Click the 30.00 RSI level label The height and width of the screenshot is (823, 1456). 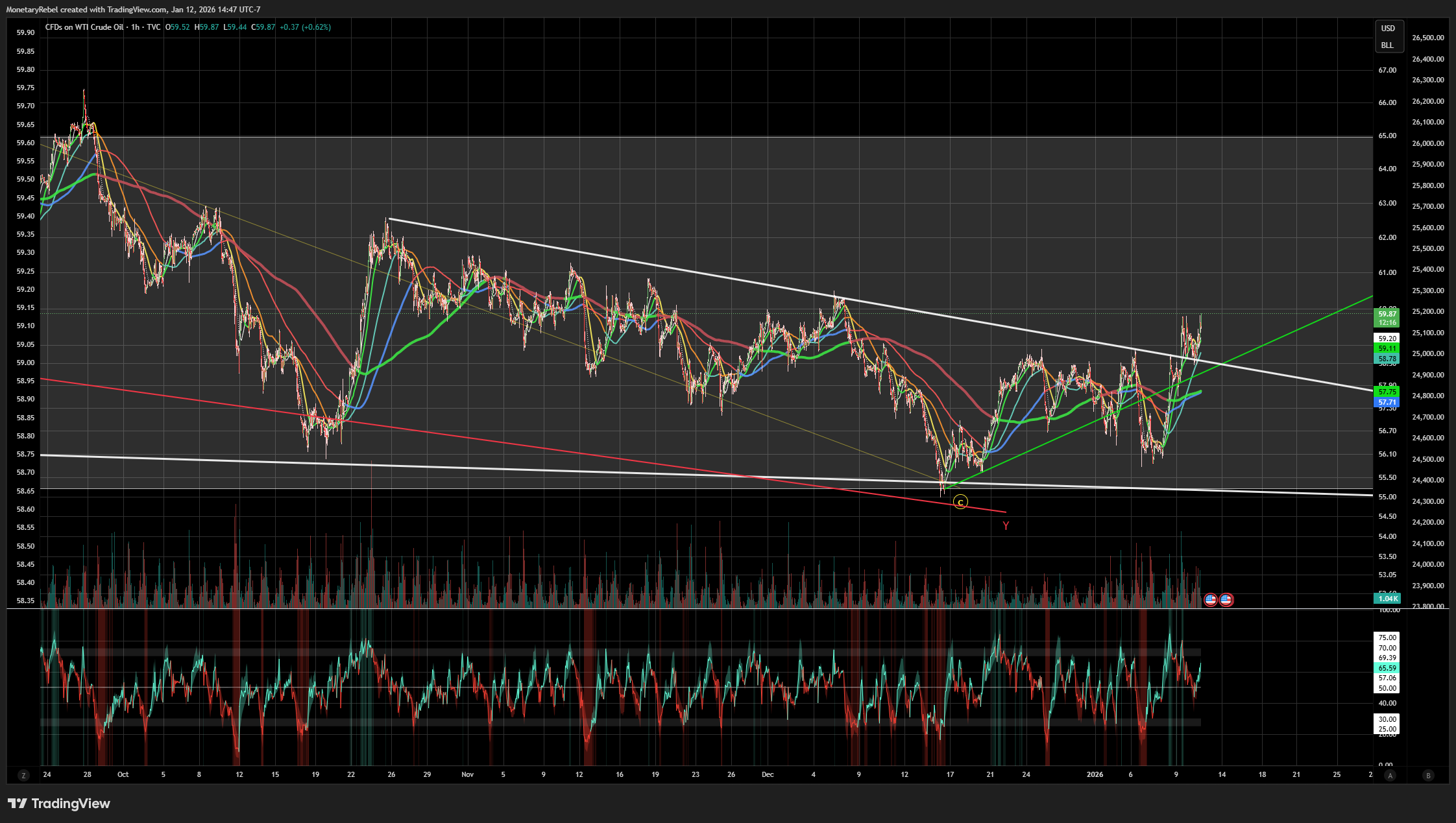coord(1387,719)
